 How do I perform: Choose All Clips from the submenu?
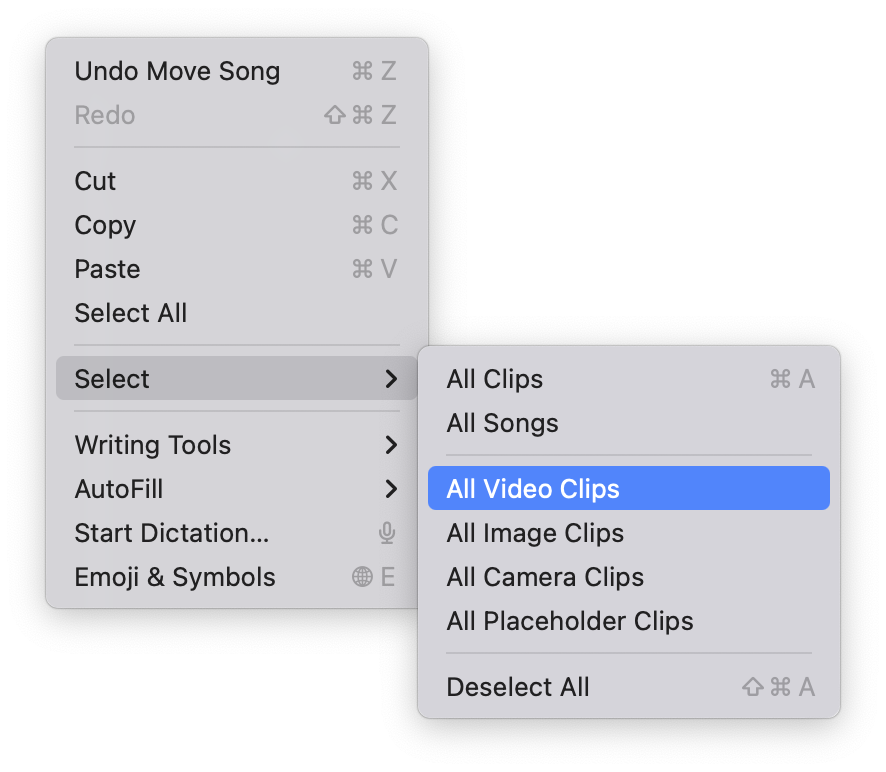[x=494, y=379]
